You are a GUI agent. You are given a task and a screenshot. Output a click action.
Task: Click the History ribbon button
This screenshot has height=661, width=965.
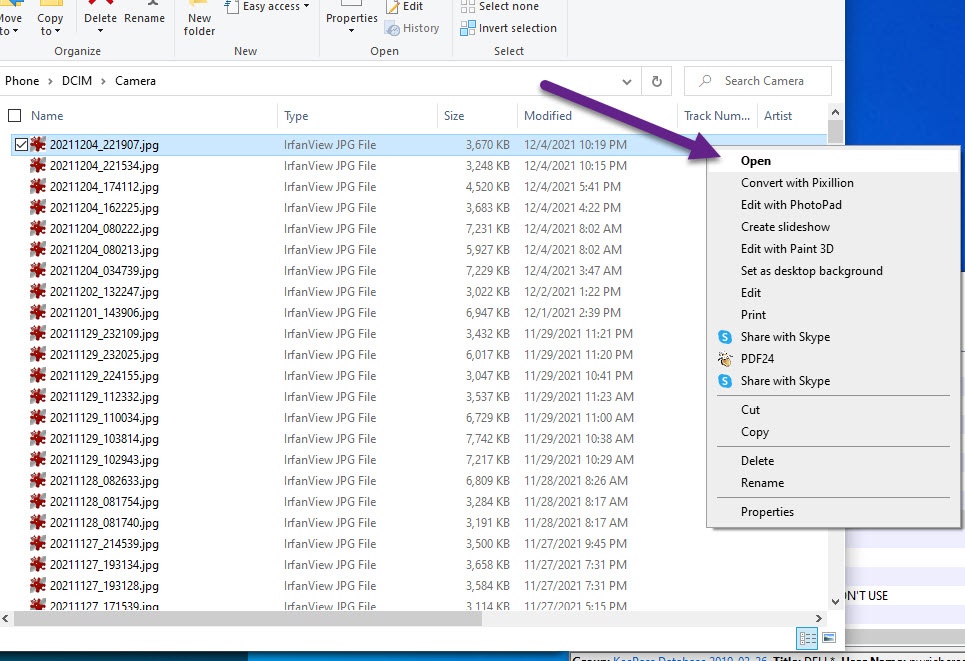click(412, 28)
